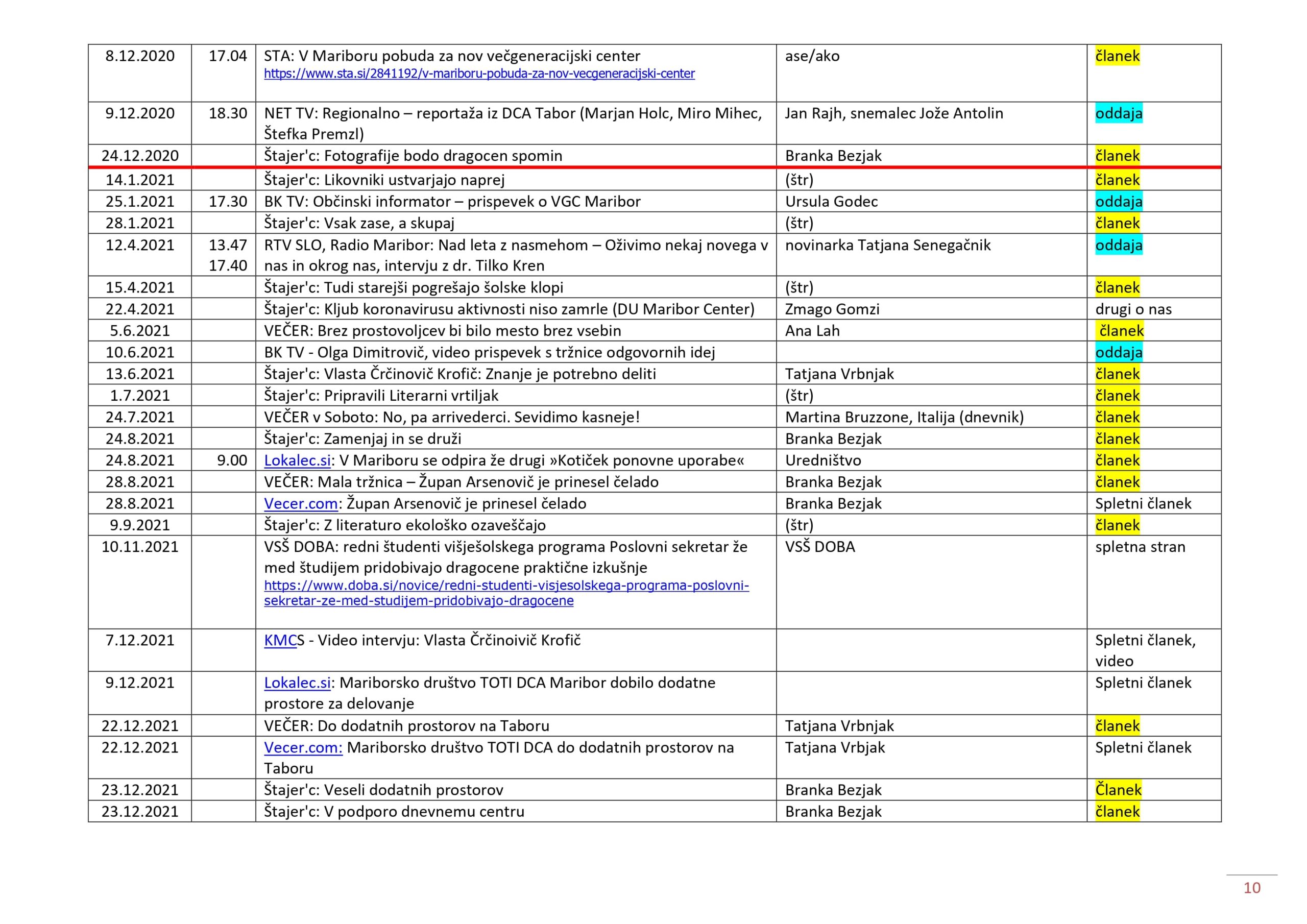The image size is (1307, 924).
Task: Click yellow 'članek' label in 8.12.2020 row
Action: click(x=1117, y=56)
